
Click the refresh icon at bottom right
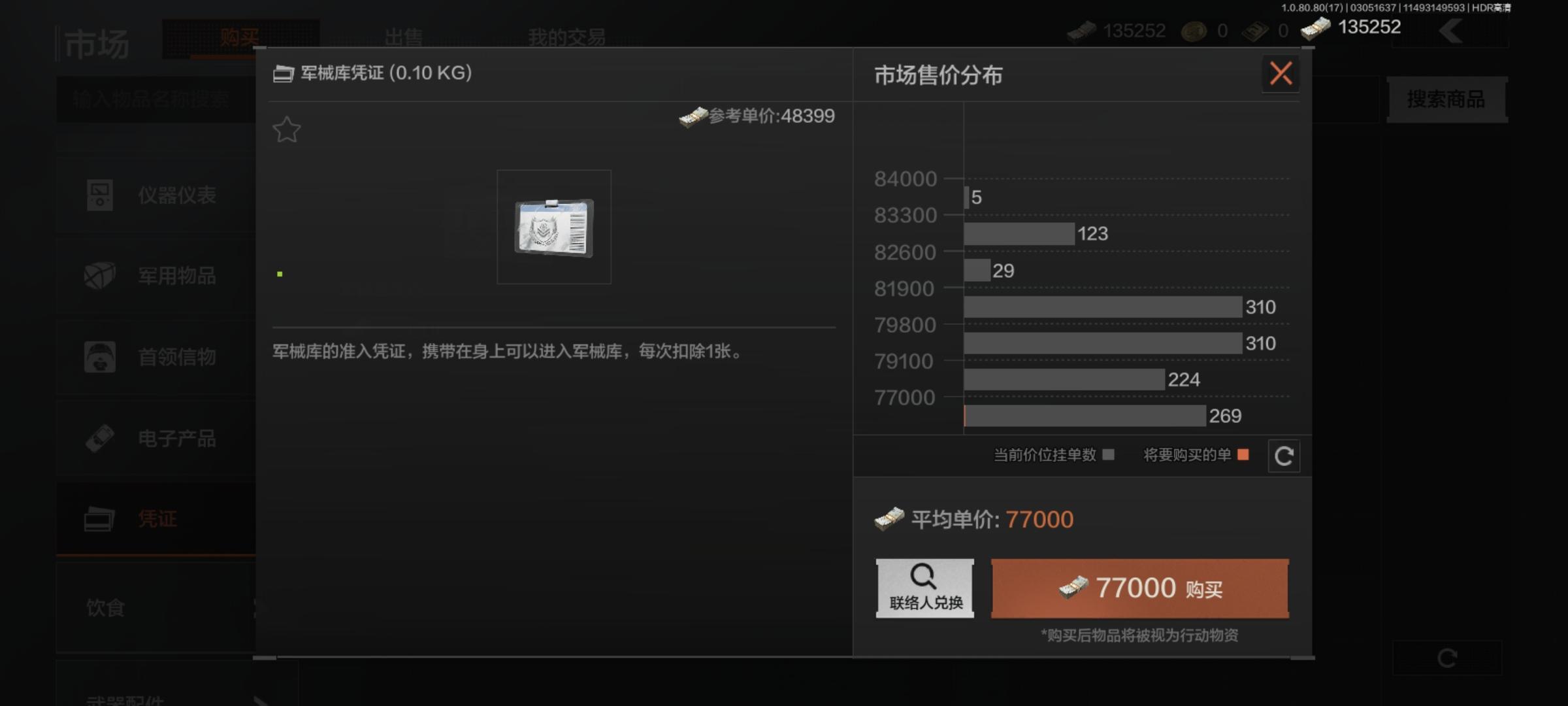[1447, 658]
